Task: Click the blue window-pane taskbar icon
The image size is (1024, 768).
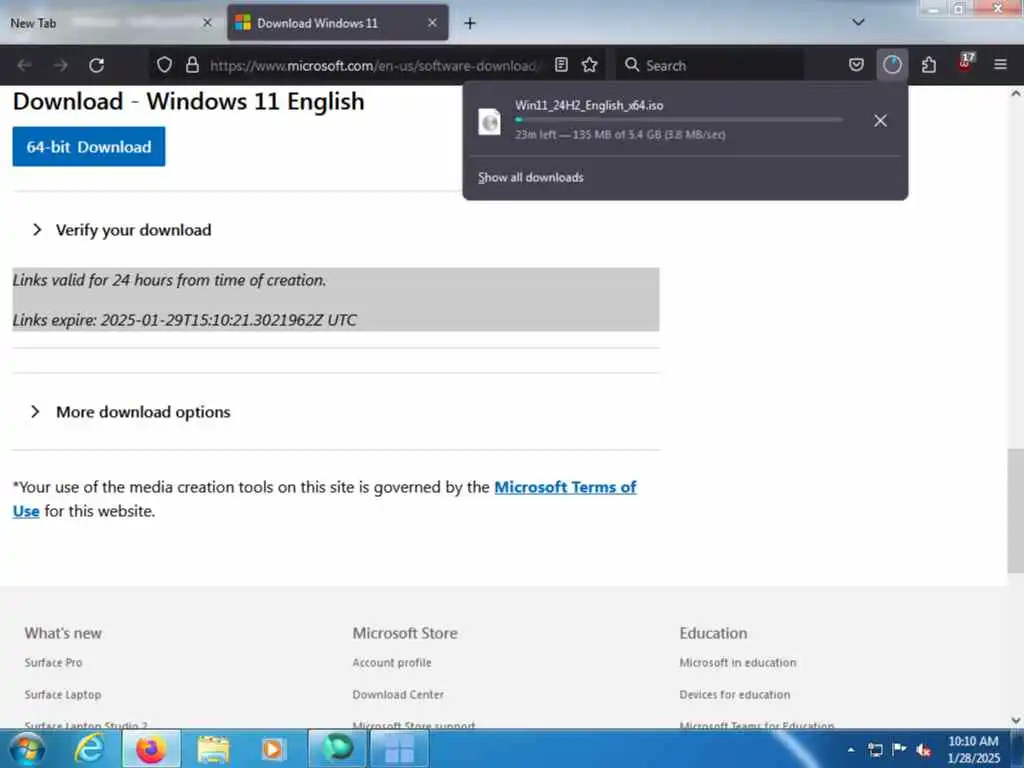Action: tap(399, 749)
